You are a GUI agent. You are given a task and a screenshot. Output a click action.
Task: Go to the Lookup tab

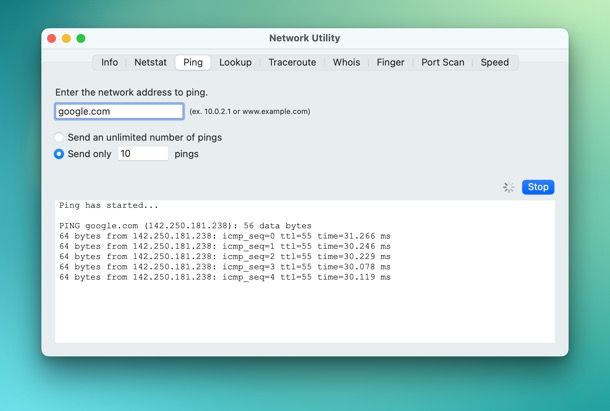pyautogui.click(x=235, y=62)
